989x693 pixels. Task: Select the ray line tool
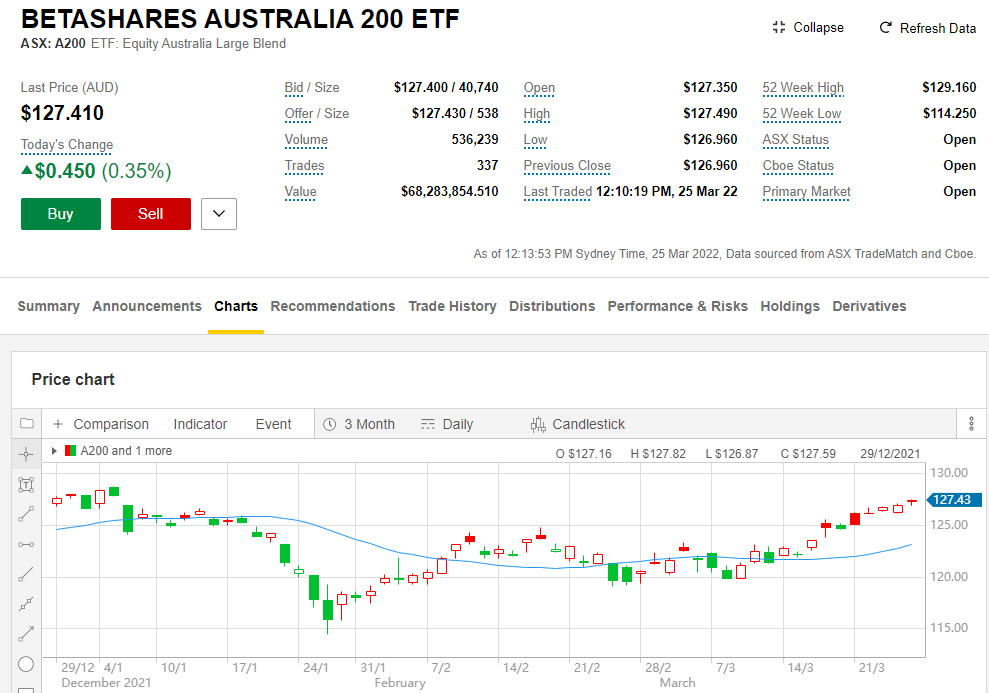tap(26, 574)
